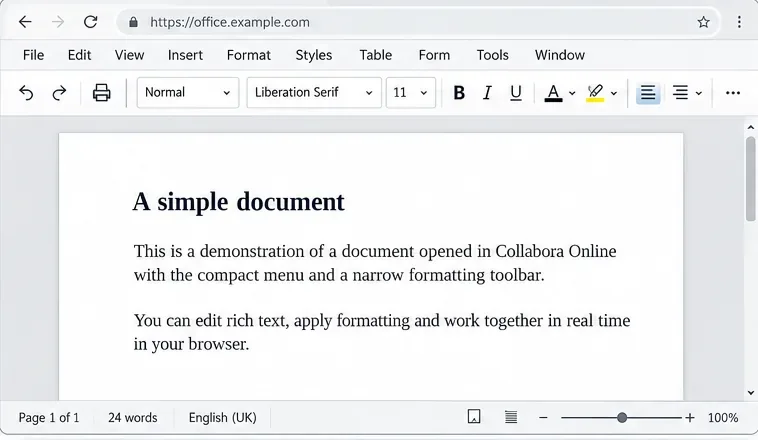Screen dimensions: 758x440
Task: Bookmark the page with star icon
Action: pyautogui.click(x=703, y=22)
